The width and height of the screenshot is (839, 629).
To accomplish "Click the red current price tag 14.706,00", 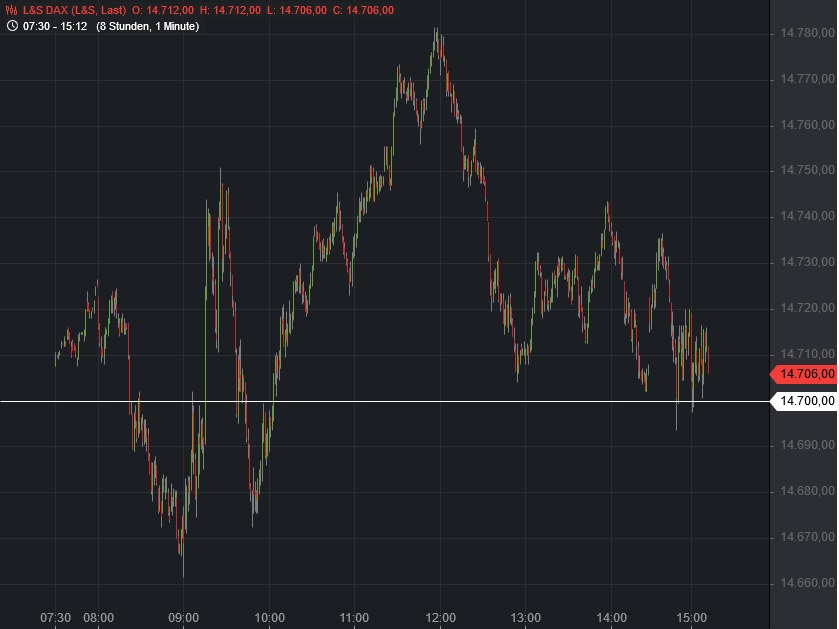I will point(806,374).
